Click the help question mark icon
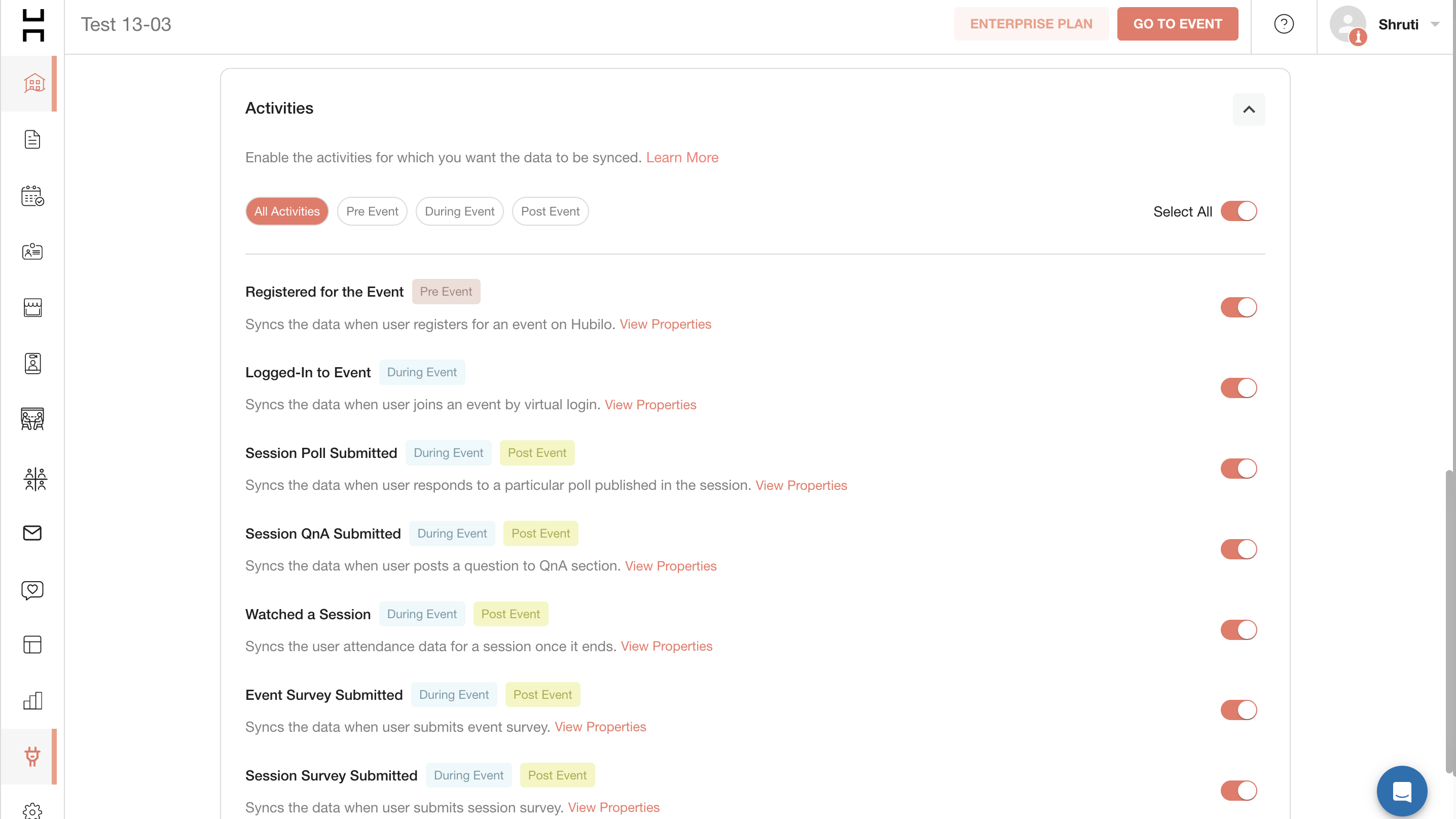This screenshot has height=819, width=1456. point(1284,24)
